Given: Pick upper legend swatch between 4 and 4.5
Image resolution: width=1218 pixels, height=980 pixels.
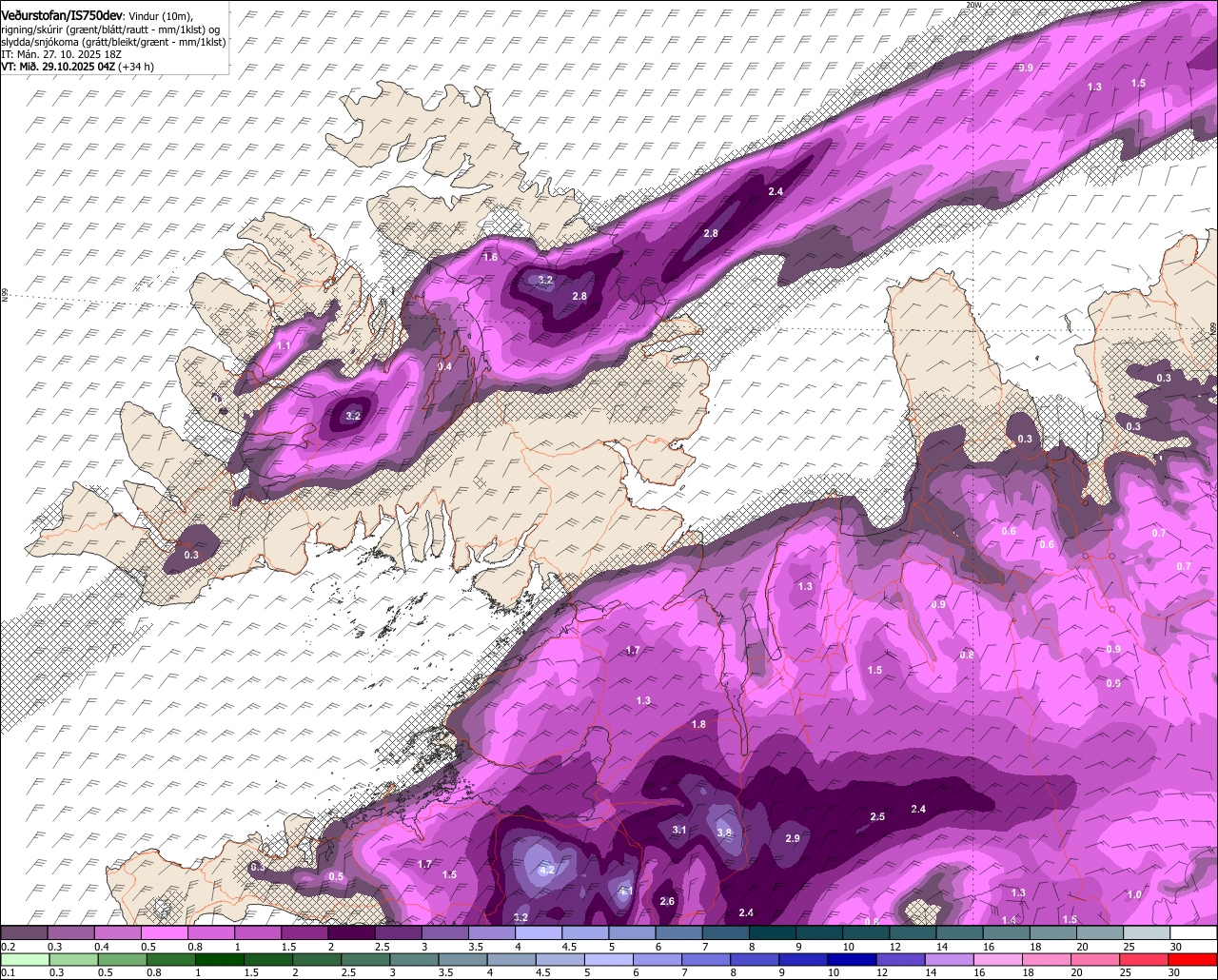Looking at the screenshot, I should [539, 933].
